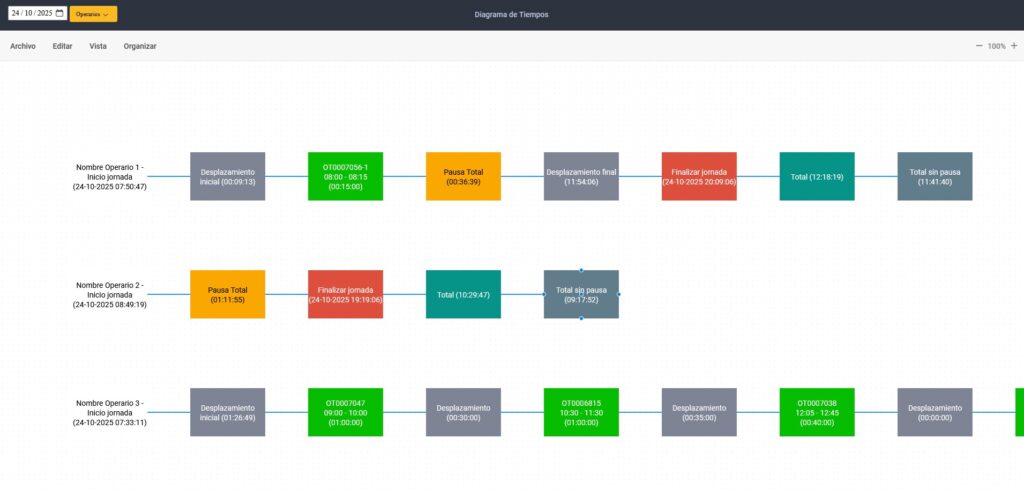Click Operario 2's Total sin pausa block
The width and height of the screenshot is (1024, 490).
(x=581, y=294)
